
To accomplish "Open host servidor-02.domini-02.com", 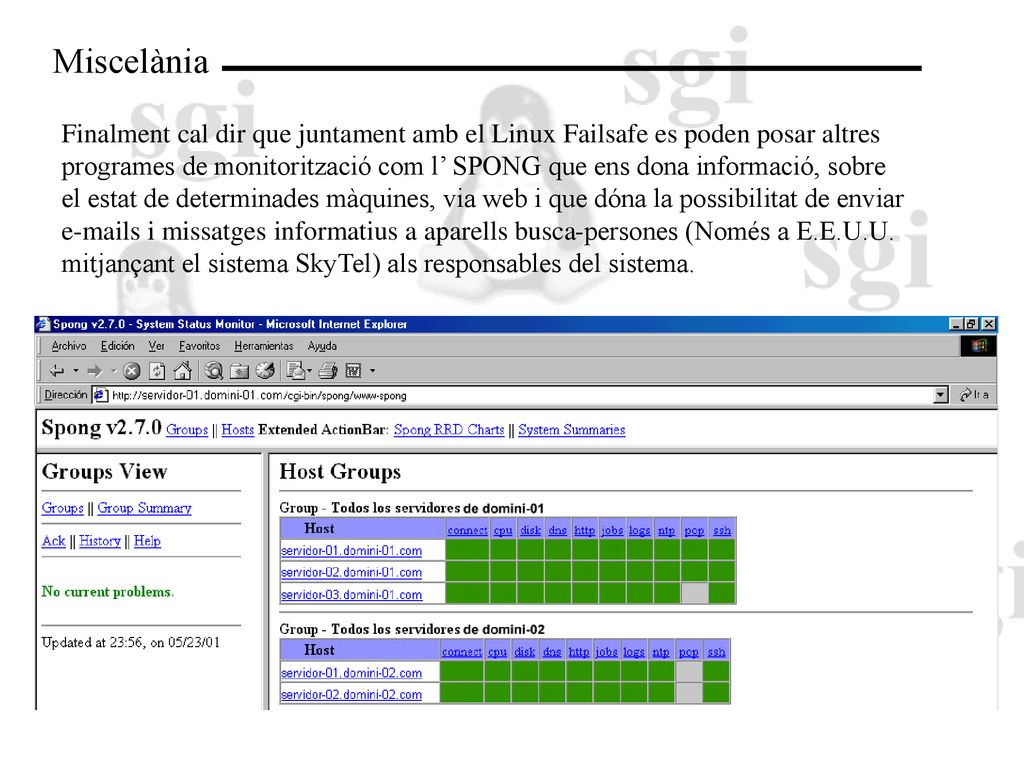I will [x=351, y=695].
